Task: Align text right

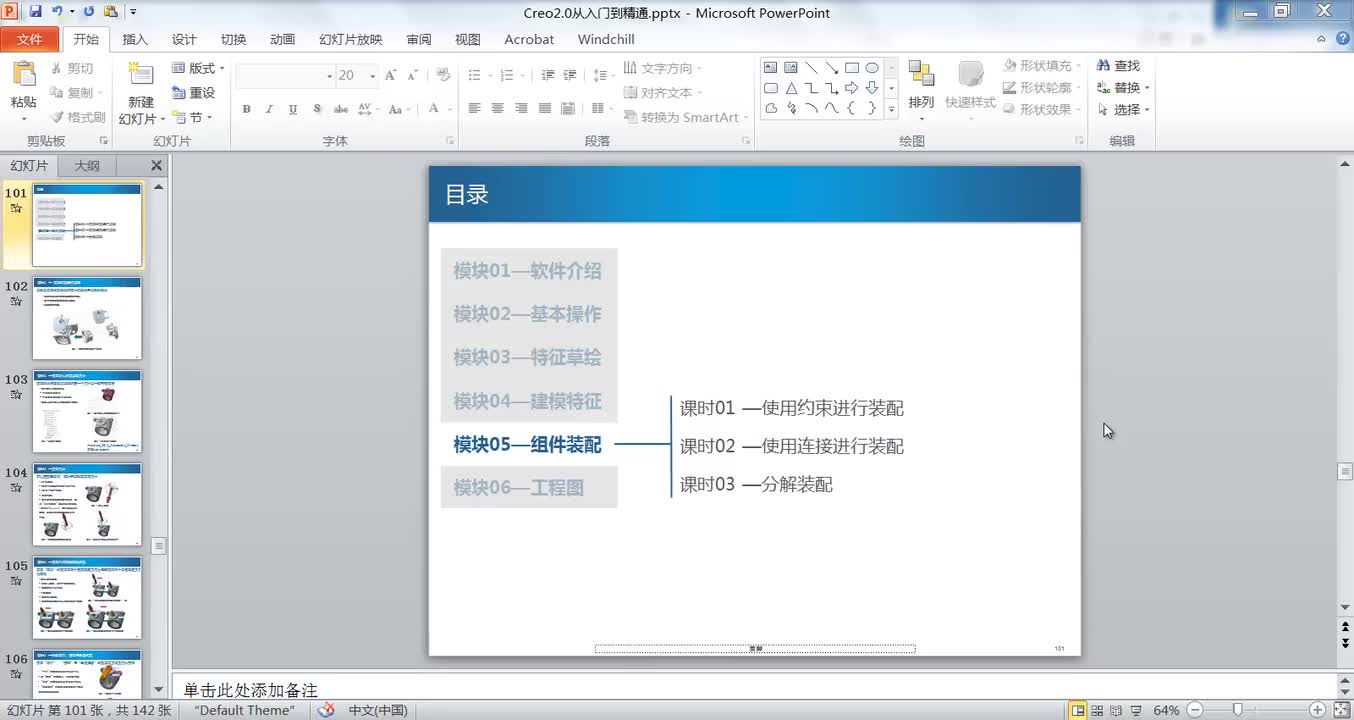Action: coord(521,108)
